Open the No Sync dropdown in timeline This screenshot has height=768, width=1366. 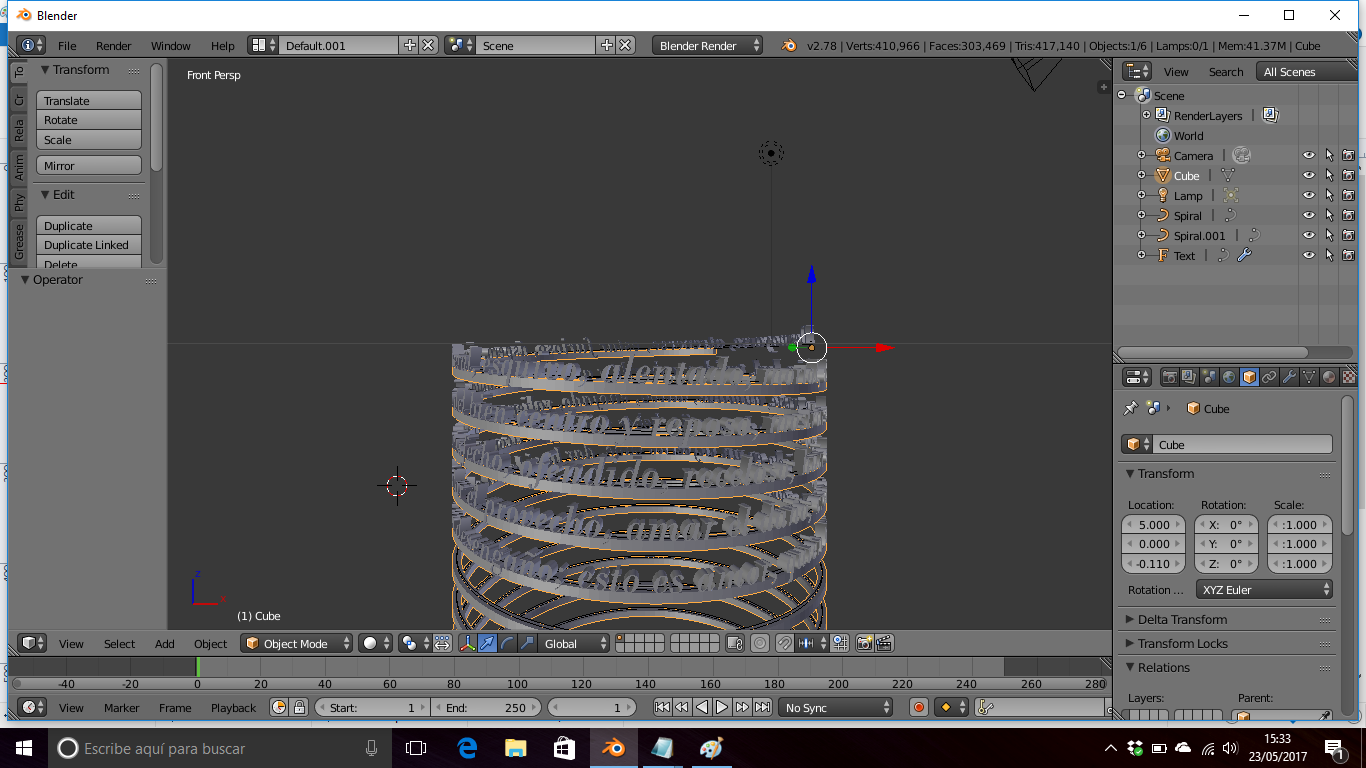tap(836, 707)
